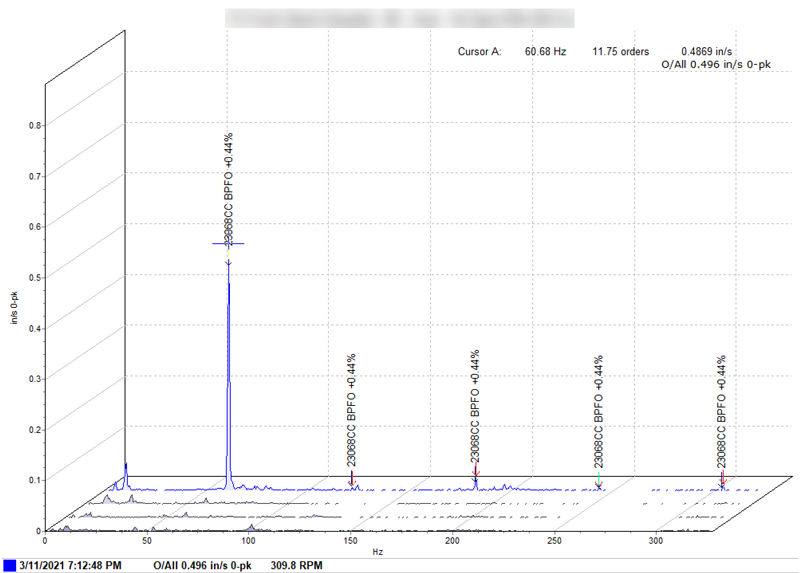Click the small peak near 40 Hz
Screen dimensions: 800x573
pos(126,475)
